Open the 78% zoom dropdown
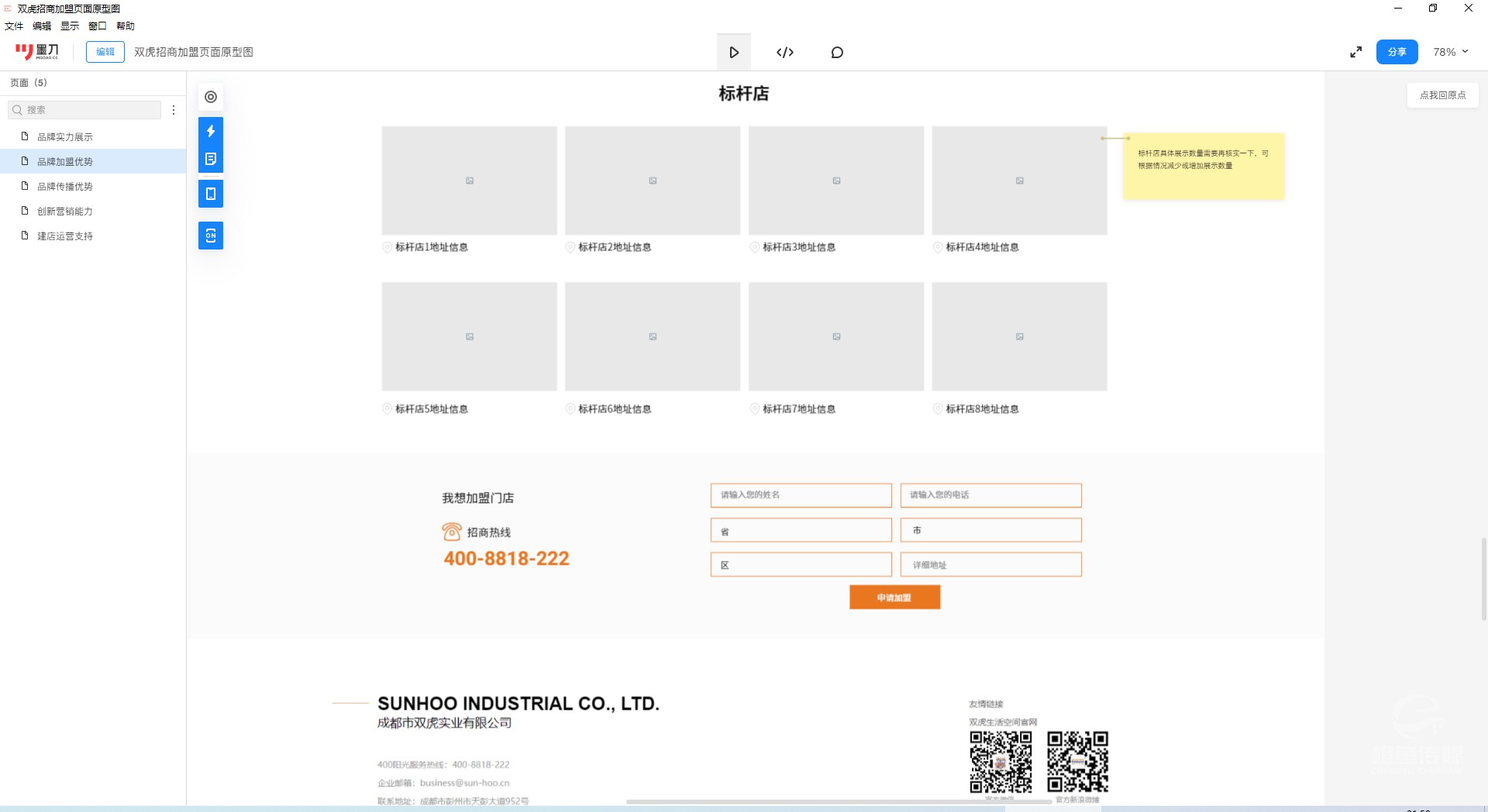 tap(1450, 52)
